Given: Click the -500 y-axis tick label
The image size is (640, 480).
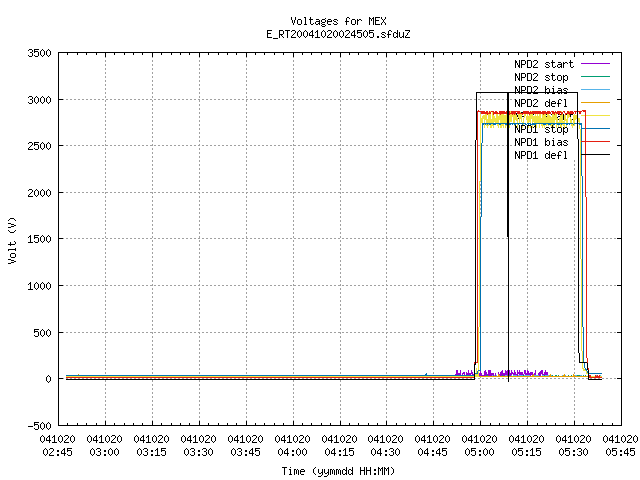Looking at the screenshot, I should pos(39,426).
